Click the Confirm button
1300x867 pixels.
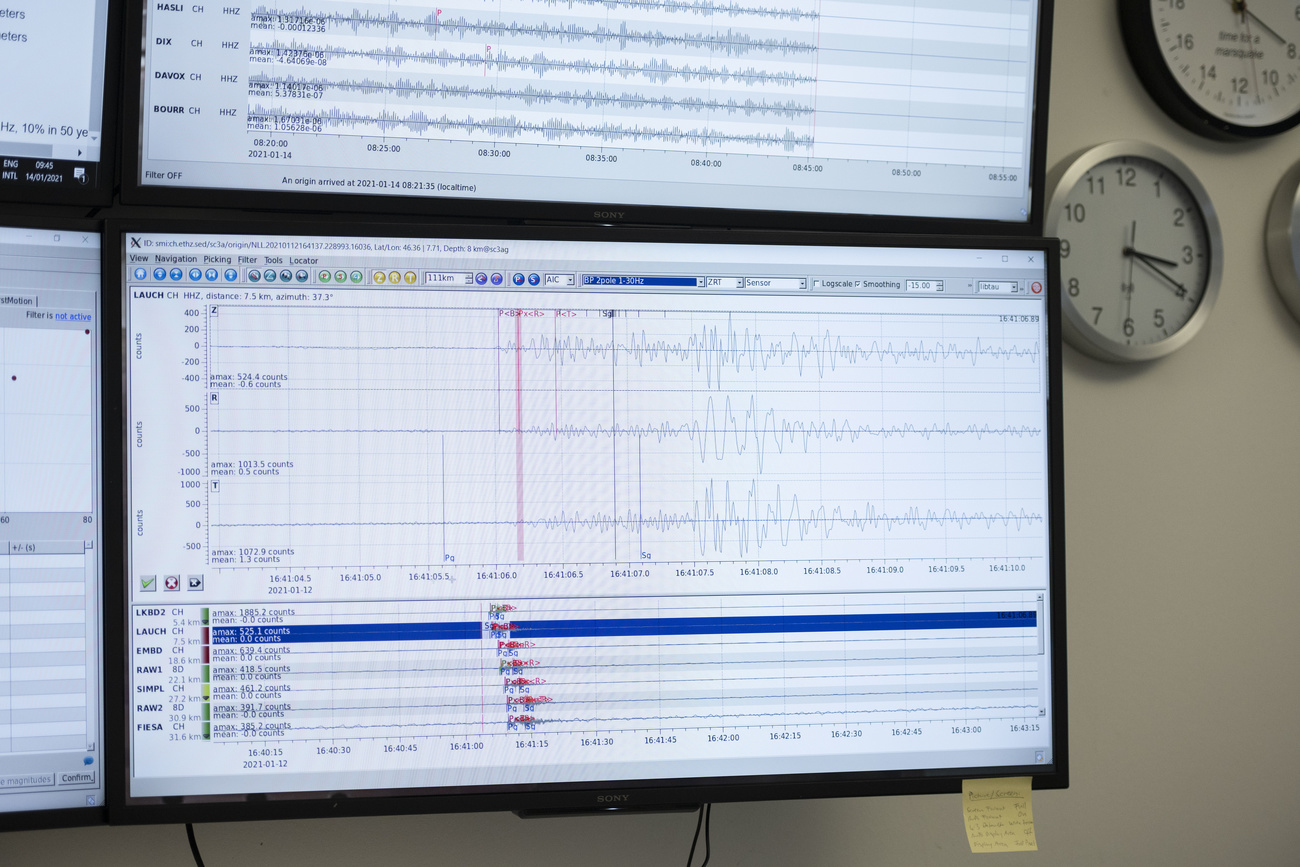76,777
